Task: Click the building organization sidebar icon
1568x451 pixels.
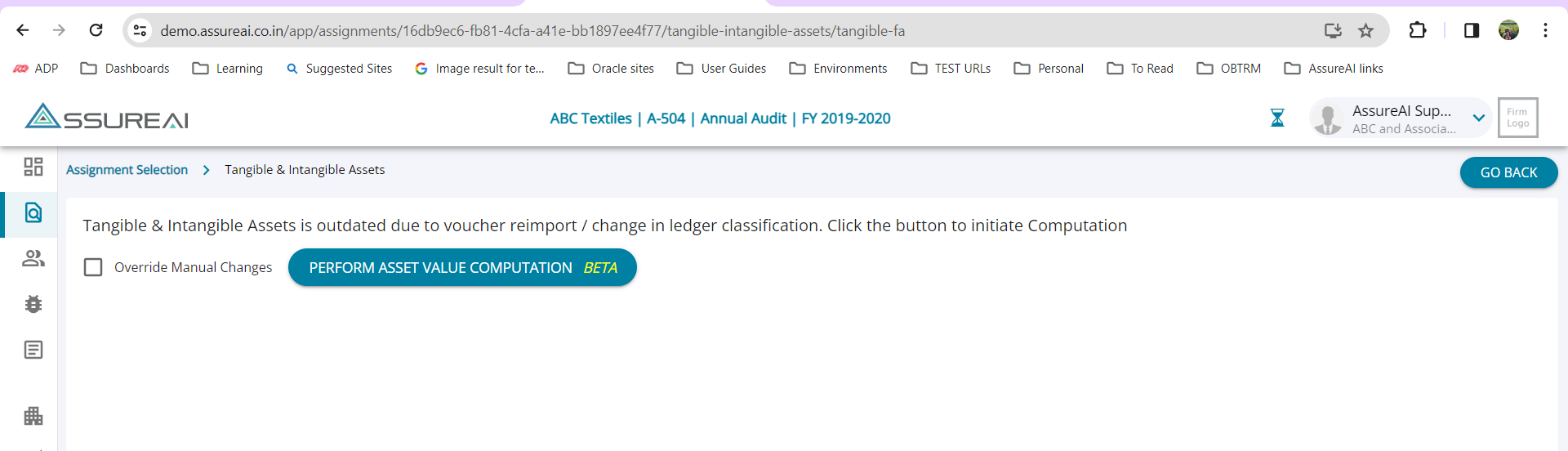Action: point(33,416)
